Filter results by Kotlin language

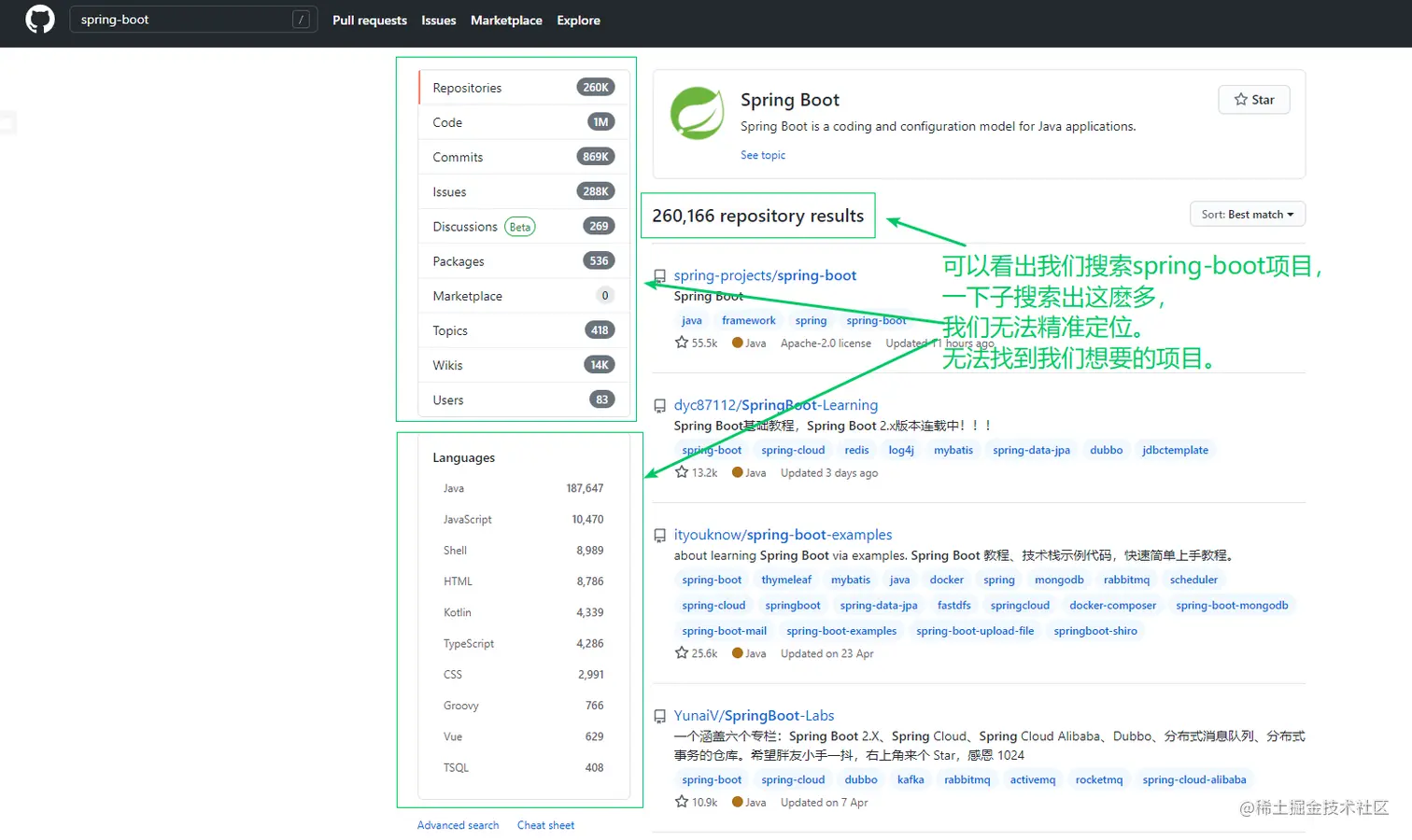[524, 612]
